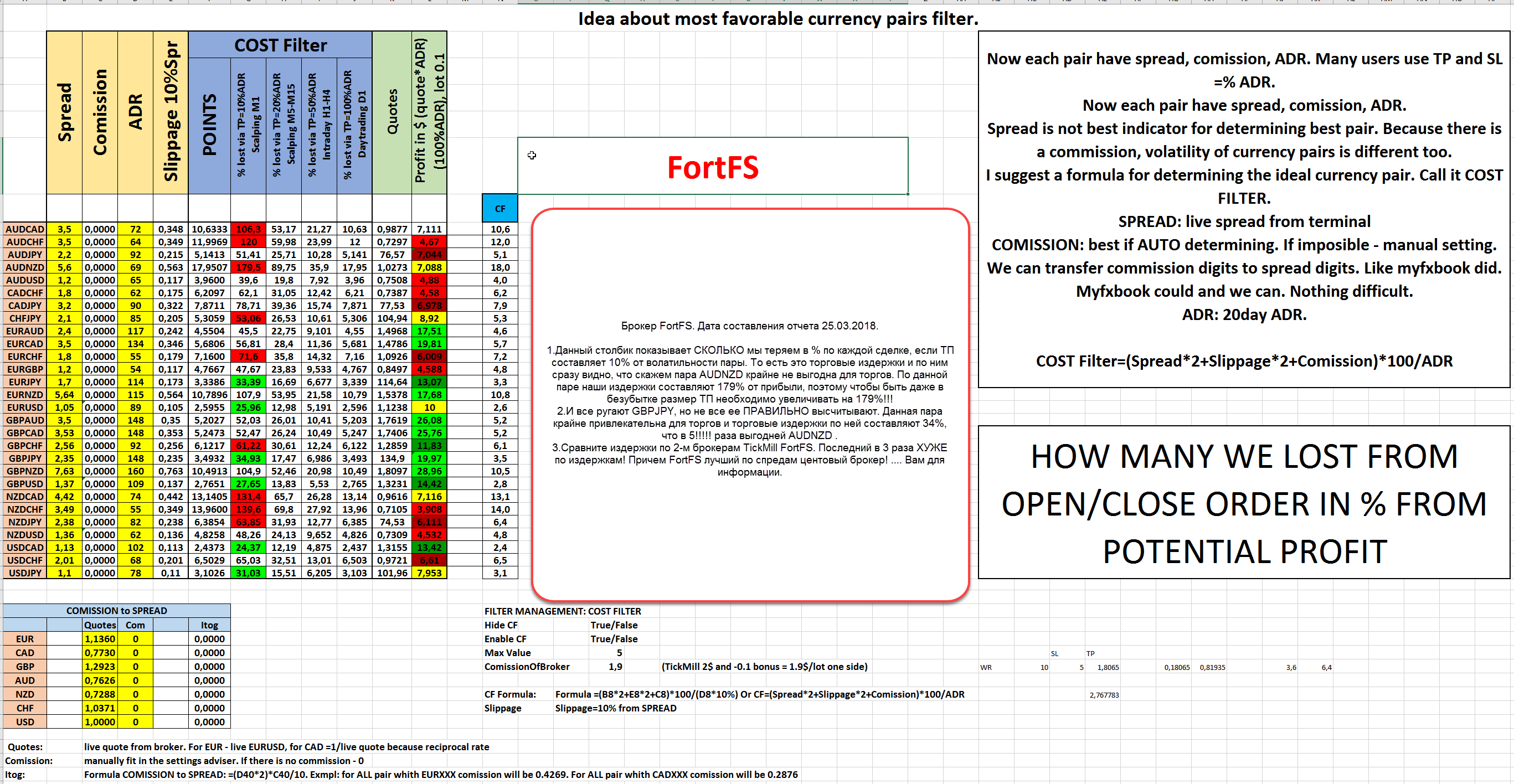
Task: Select the vertical Spread column header
Action: [x=65, y=112]
